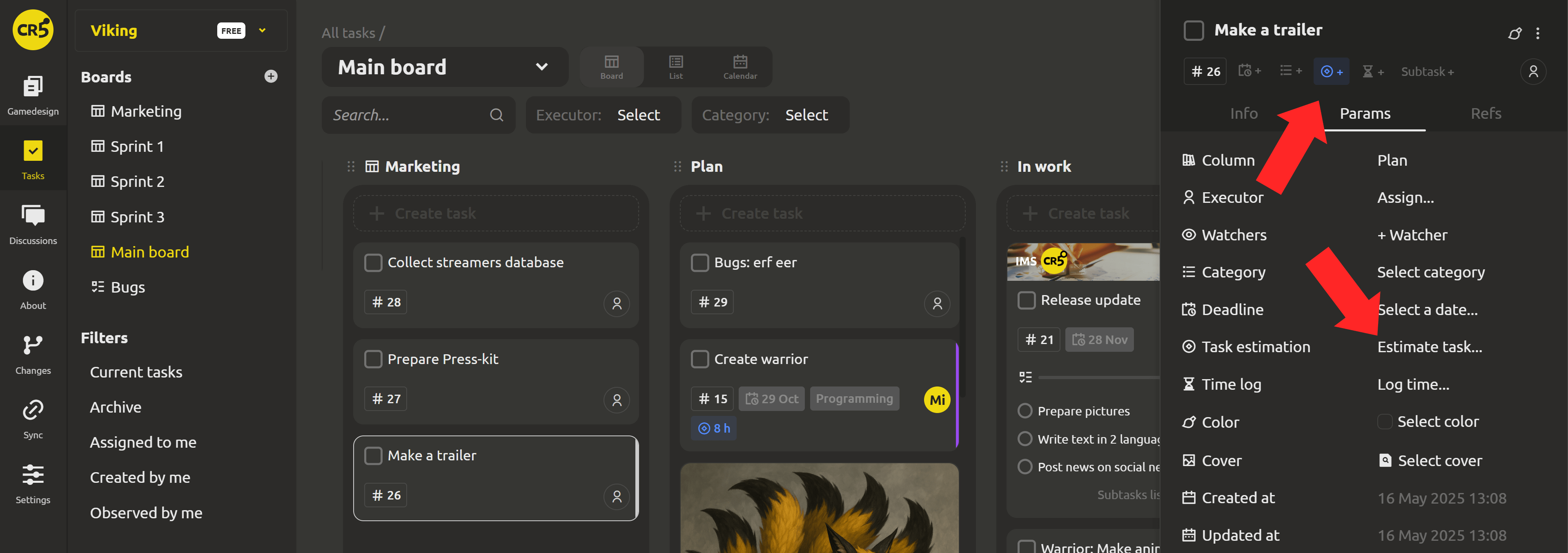This screenshot has height=553, width=1568.
Task: Click Log time... link
Action: coord(1413,384)
